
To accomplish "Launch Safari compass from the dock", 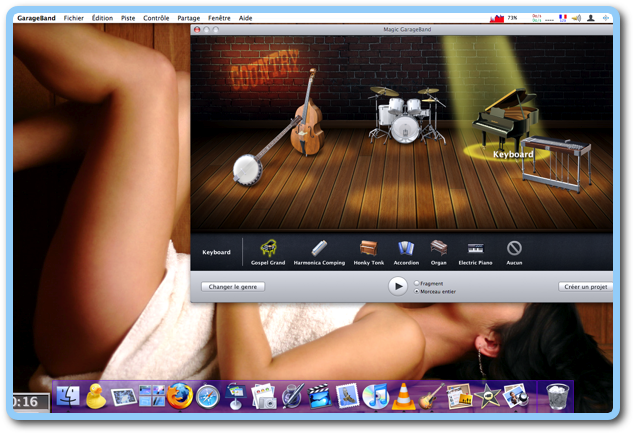I will point(208,397).
